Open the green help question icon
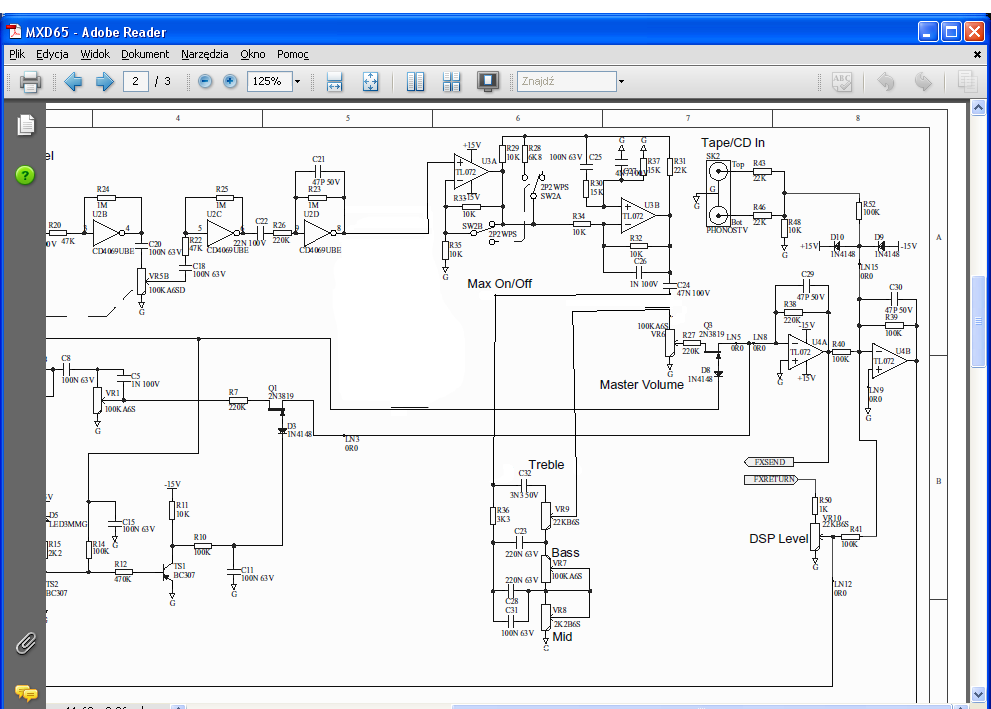Screen dimensions: 991x709 [x=25, y=175]
